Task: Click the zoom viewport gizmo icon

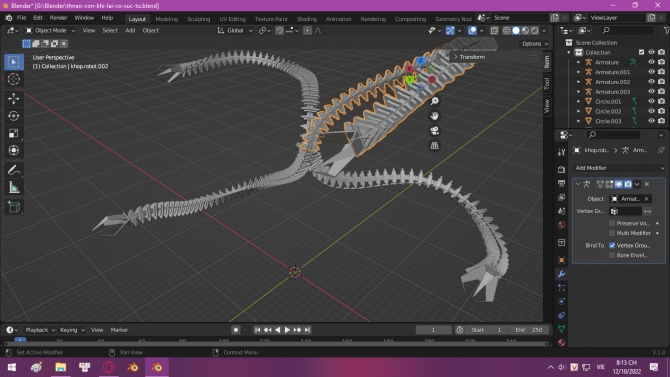Action: (435, 101)
